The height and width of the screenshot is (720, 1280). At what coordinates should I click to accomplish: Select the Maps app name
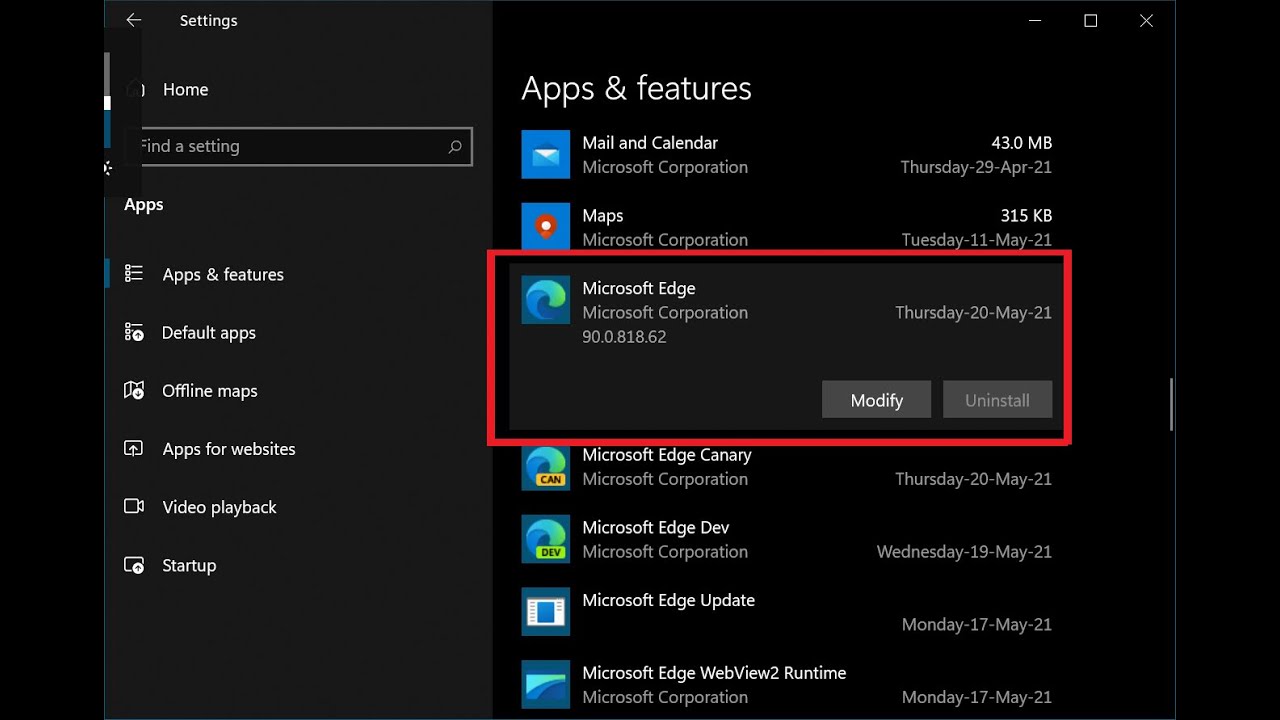[x=603, y=215]
